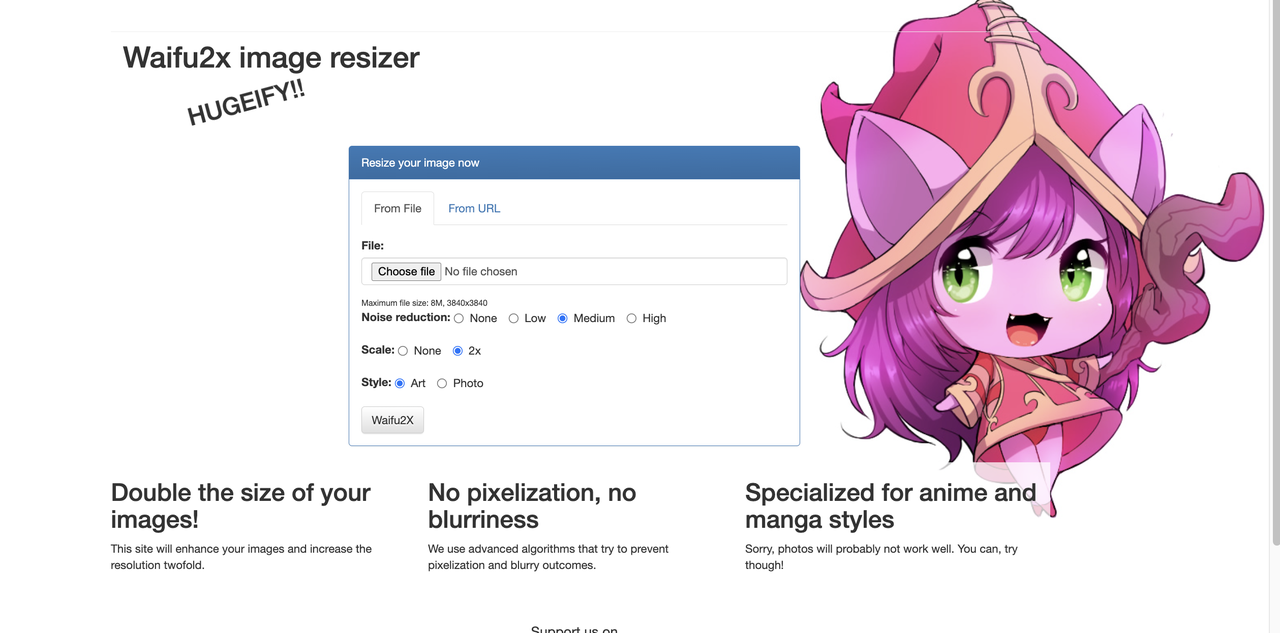Click the Style label
The image size is (1280, 633).
pyautogui.click(x=376, y=382)
